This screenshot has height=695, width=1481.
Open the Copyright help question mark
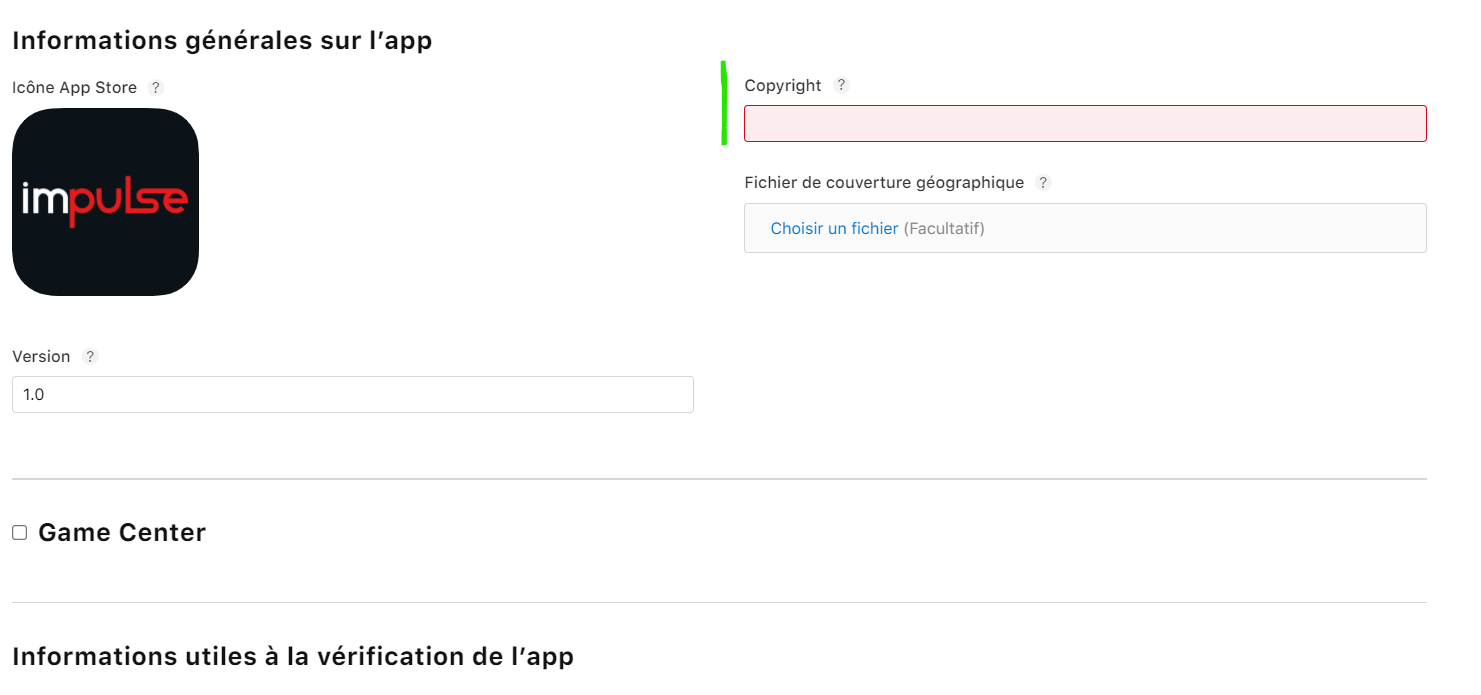[841, 85]
